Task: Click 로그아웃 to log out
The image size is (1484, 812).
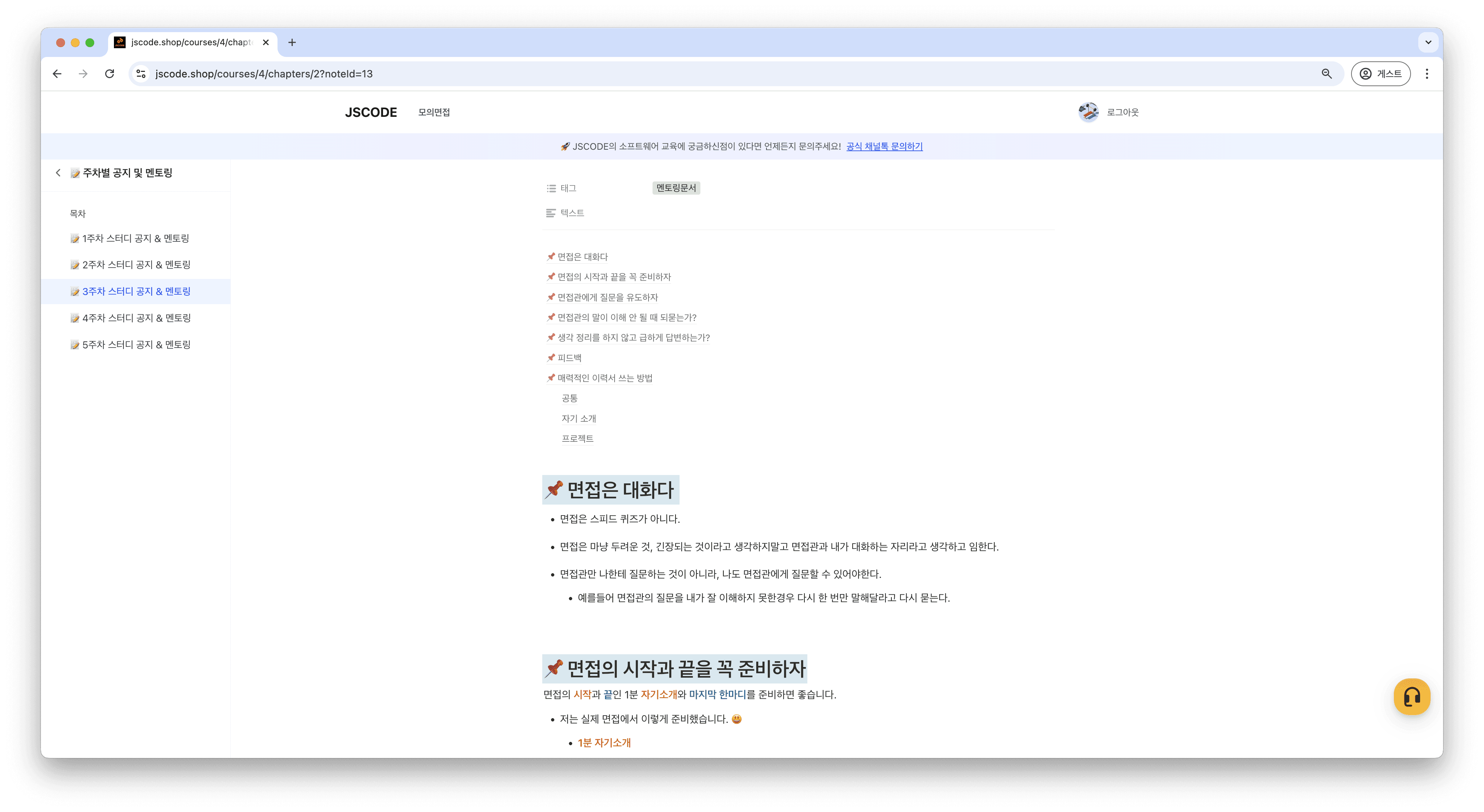Action: pyautogui.click(x=1122, y=112)
